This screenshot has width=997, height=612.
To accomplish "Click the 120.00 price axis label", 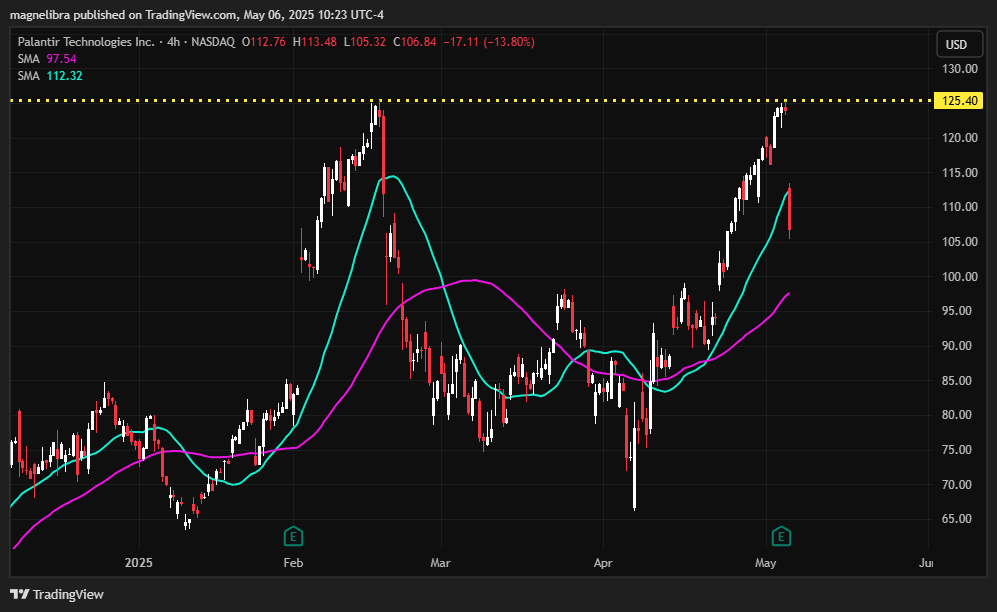I will (x=959, y=138).
